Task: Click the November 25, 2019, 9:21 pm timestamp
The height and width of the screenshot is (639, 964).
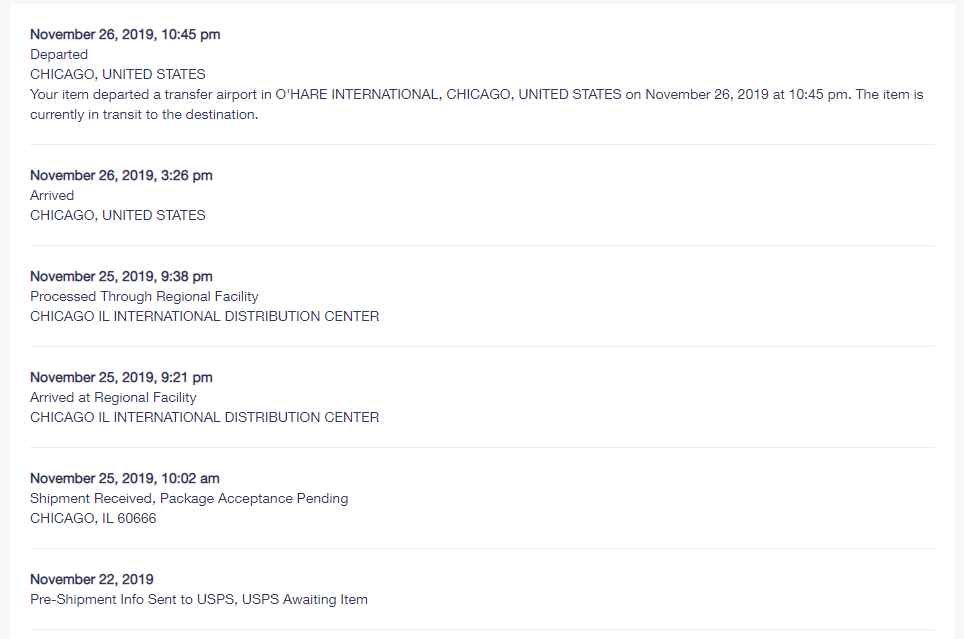Action: (121, 377)
